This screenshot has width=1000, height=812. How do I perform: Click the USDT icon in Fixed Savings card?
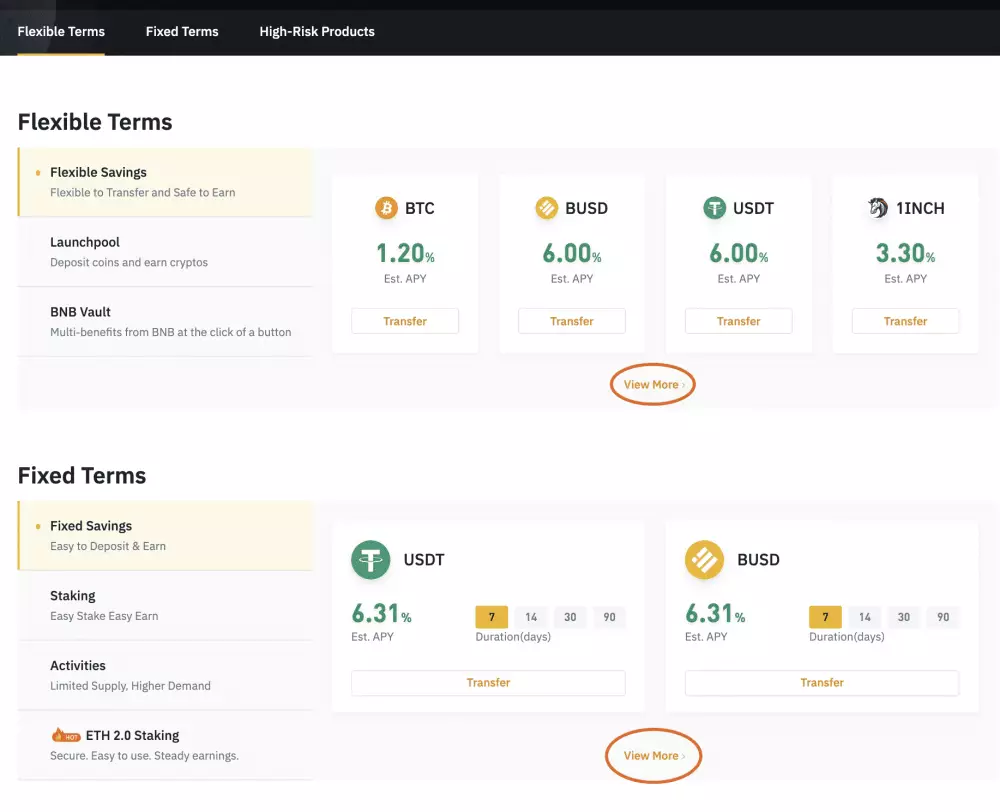(371, 560)
